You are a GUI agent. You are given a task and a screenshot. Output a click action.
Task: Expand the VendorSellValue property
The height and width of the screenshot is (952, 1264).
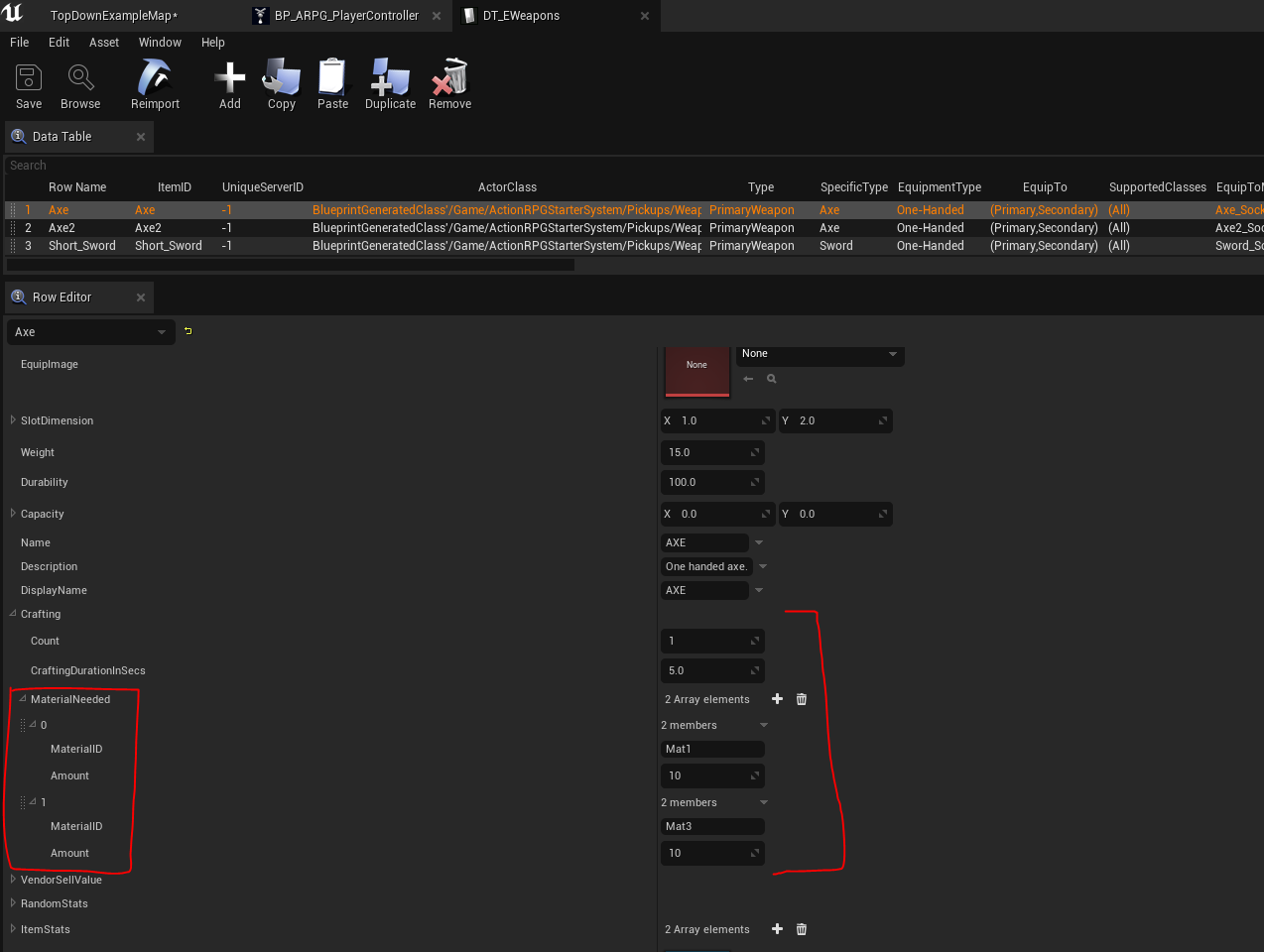13,880
